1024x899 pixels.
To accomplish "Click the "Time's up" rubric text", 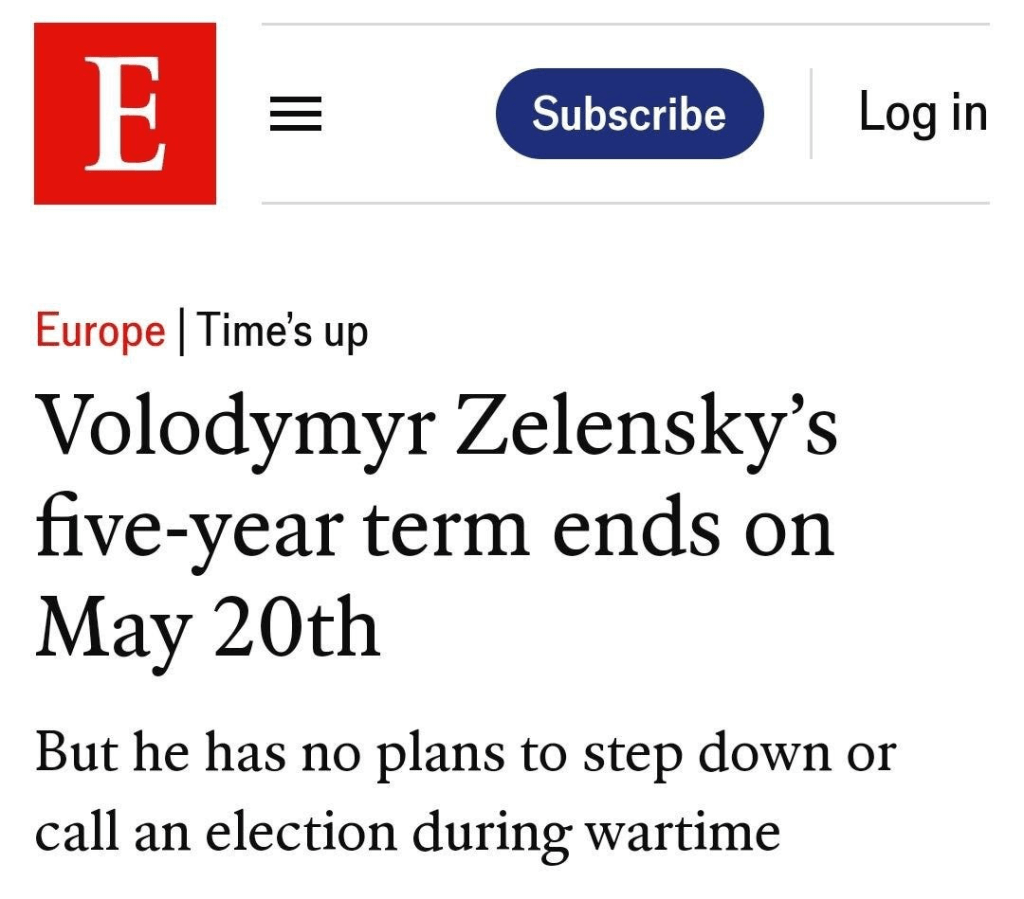I will point(283,331).
